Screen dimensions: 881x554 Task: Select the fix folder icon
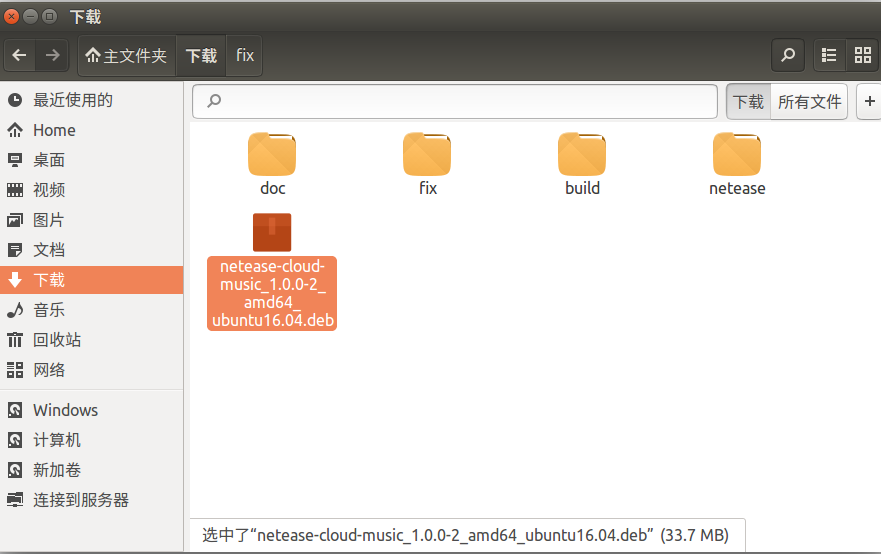tap(427, 154)
